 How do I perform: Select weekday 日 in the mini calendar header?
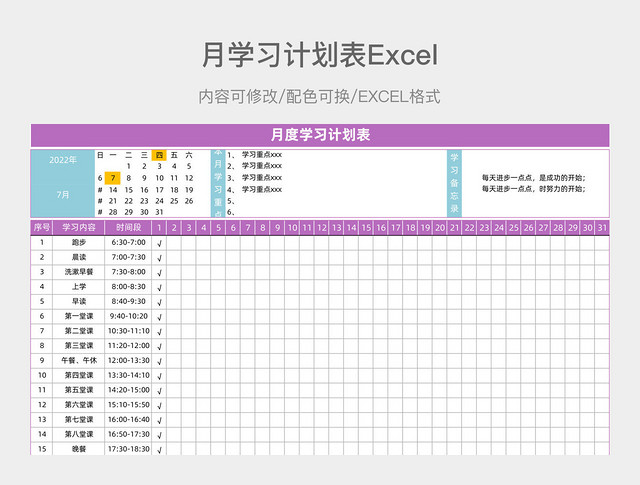click(100, 155)
